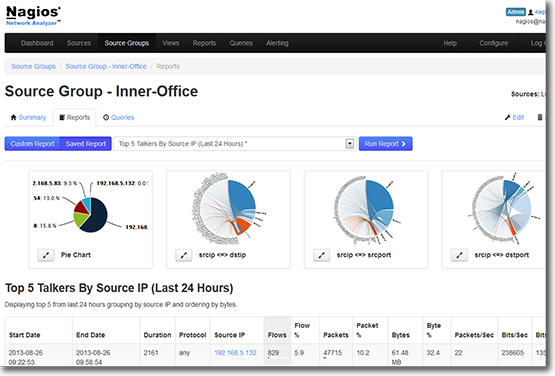The width and height of the screenshot is (555, 376).
Task: Expand the srcip srcport chord diagram
Action: pyautogui.click(x=321, y=255)
